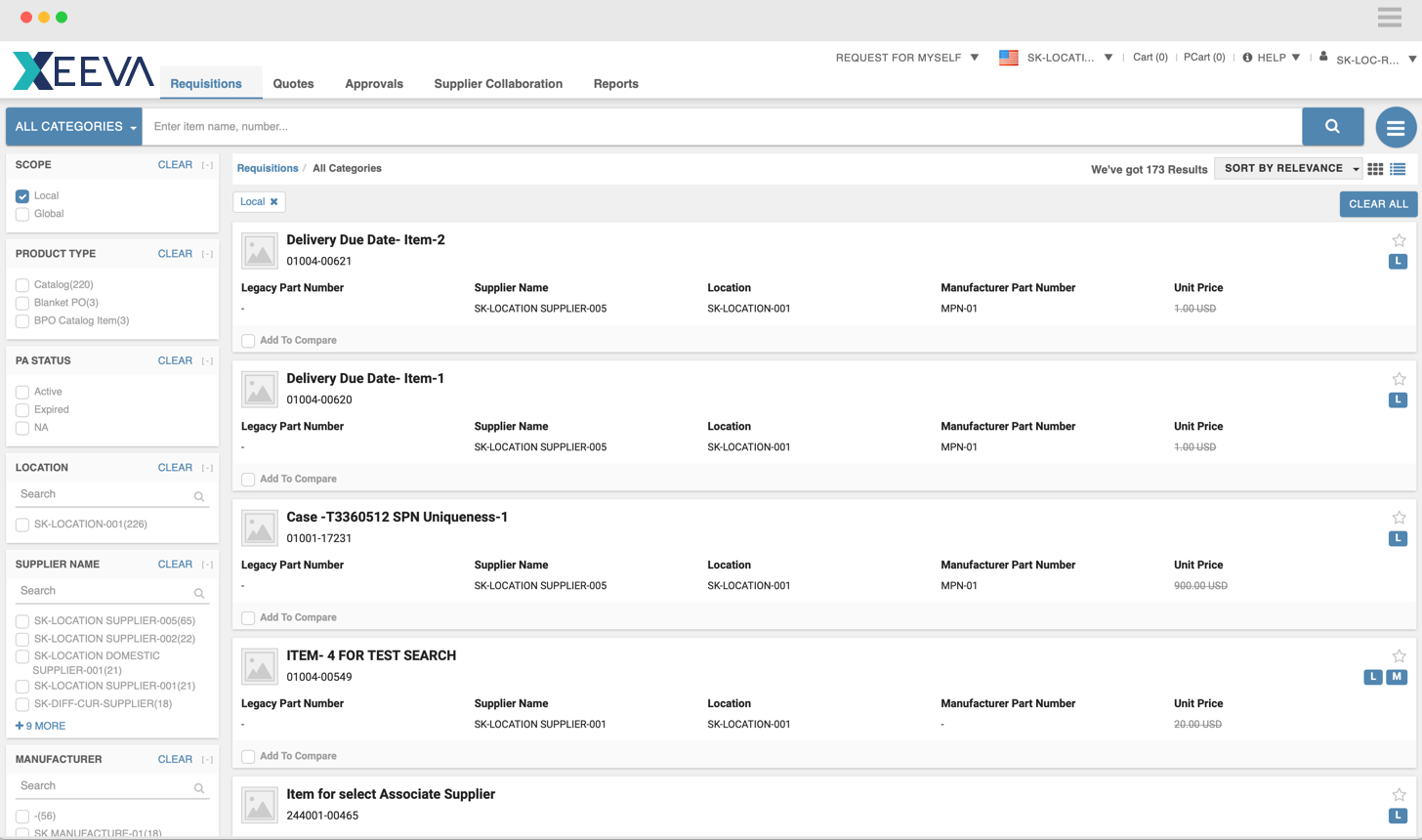Open image placeholder for Delivery Due Date- Item-1
The image size is (1422, 840).
[x=260, y=390]
